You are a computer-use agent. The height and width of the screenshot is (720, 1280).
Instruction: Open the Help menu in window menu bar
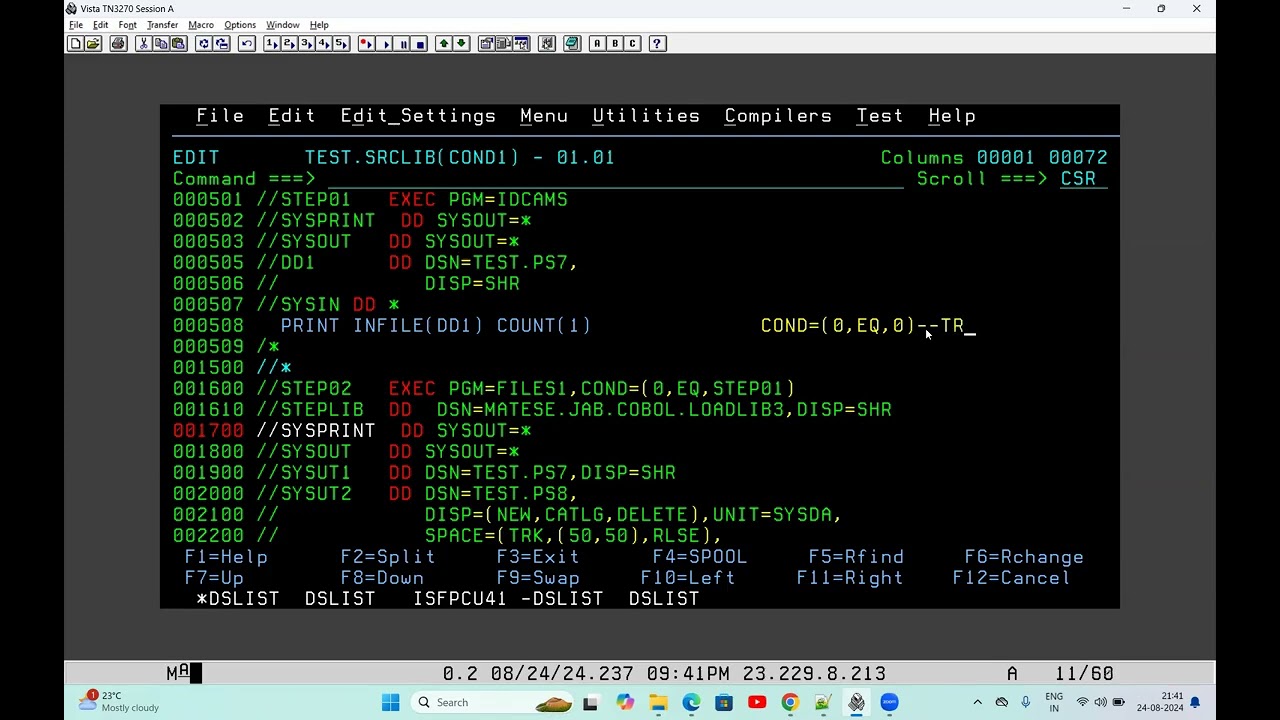[319, 25]
